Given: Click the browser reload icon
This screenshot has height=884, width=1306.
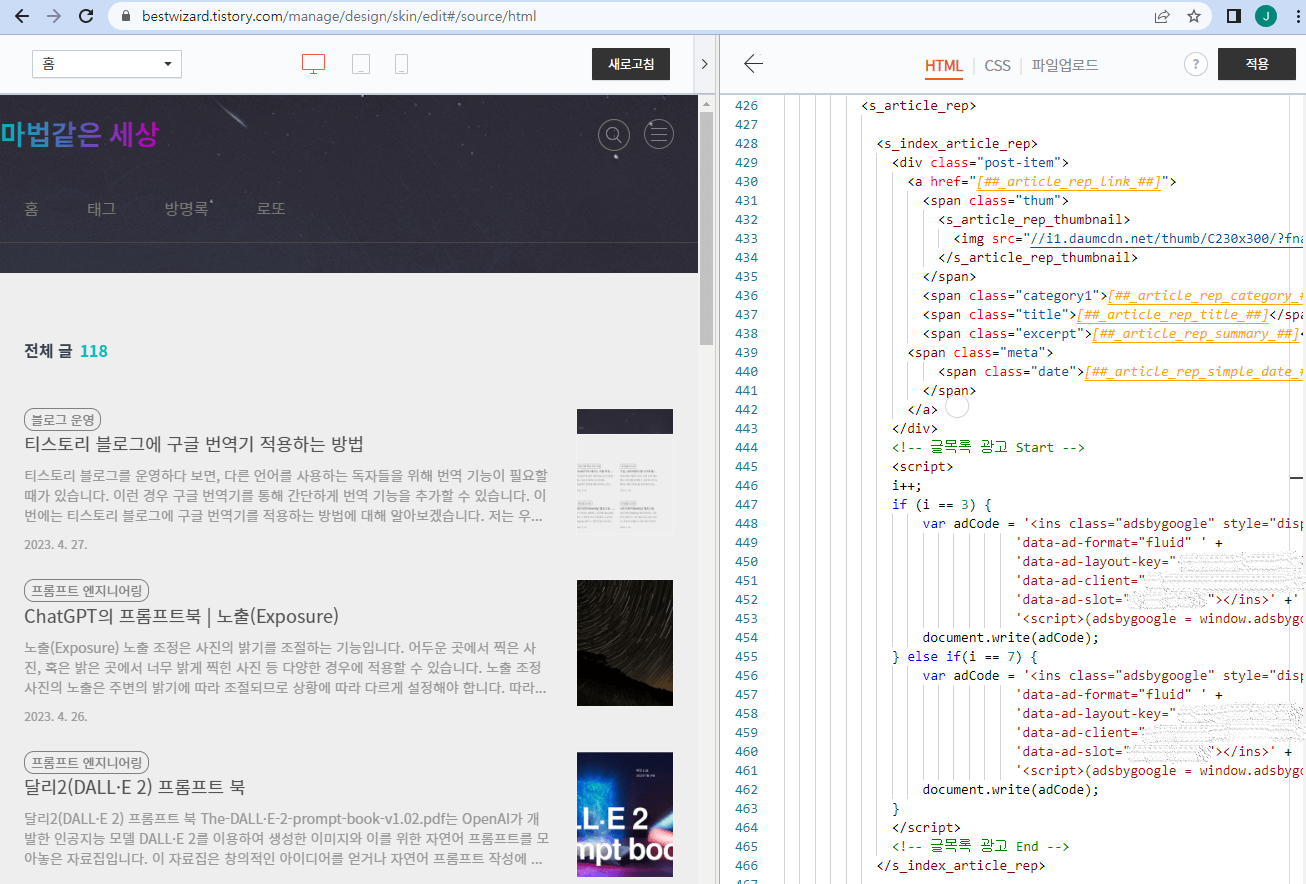Looking at the screenshot, I should point(85,16).
